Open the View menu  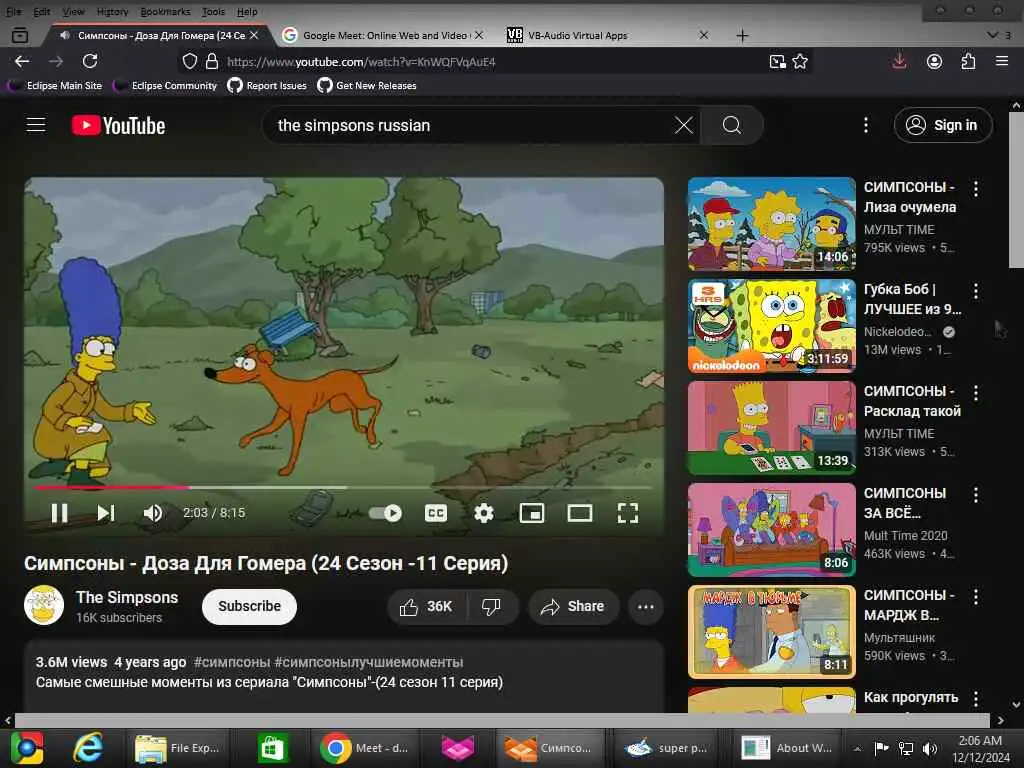click(x=73, y=11)
